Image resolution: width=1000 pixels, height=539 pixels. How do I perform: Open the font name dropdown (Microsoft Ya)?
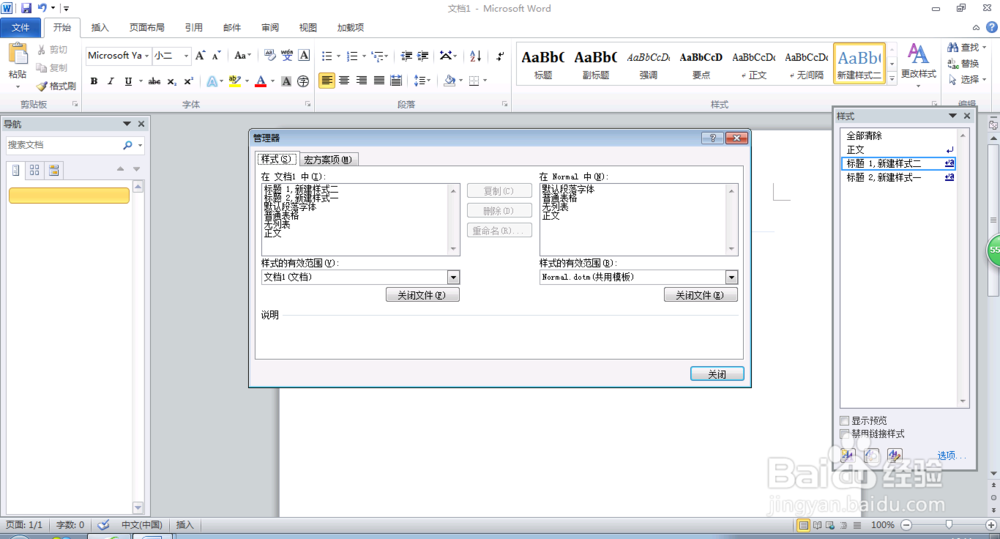(147, 55)
